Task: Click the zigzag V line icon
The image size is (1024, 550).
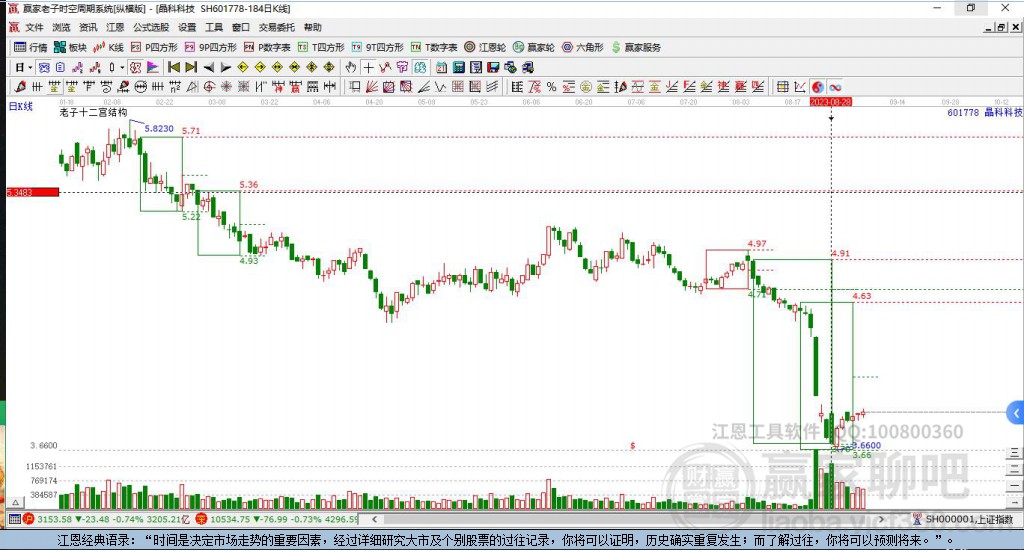Action: 441,87
